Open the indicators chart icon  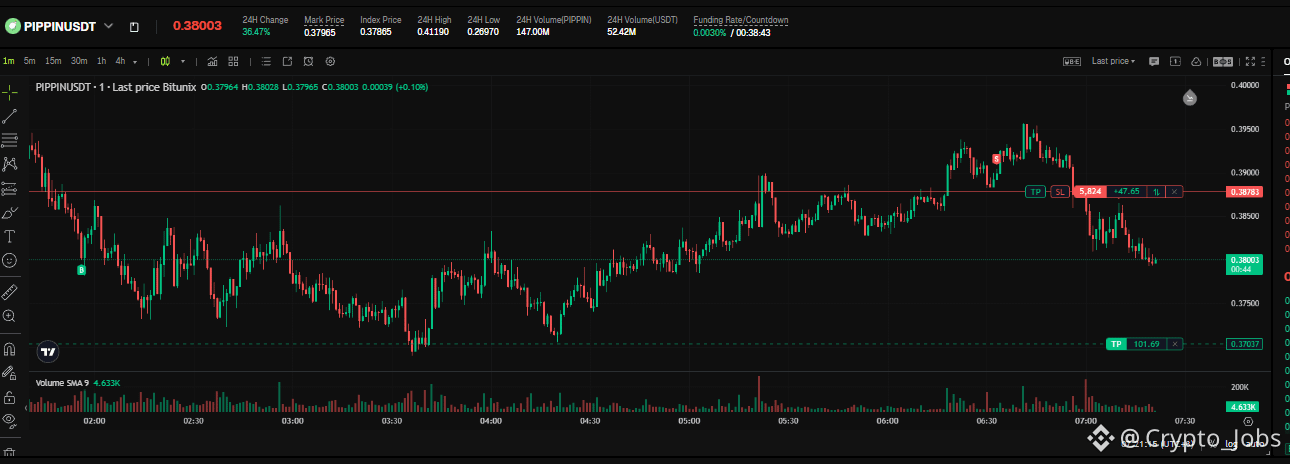(210, 61)
